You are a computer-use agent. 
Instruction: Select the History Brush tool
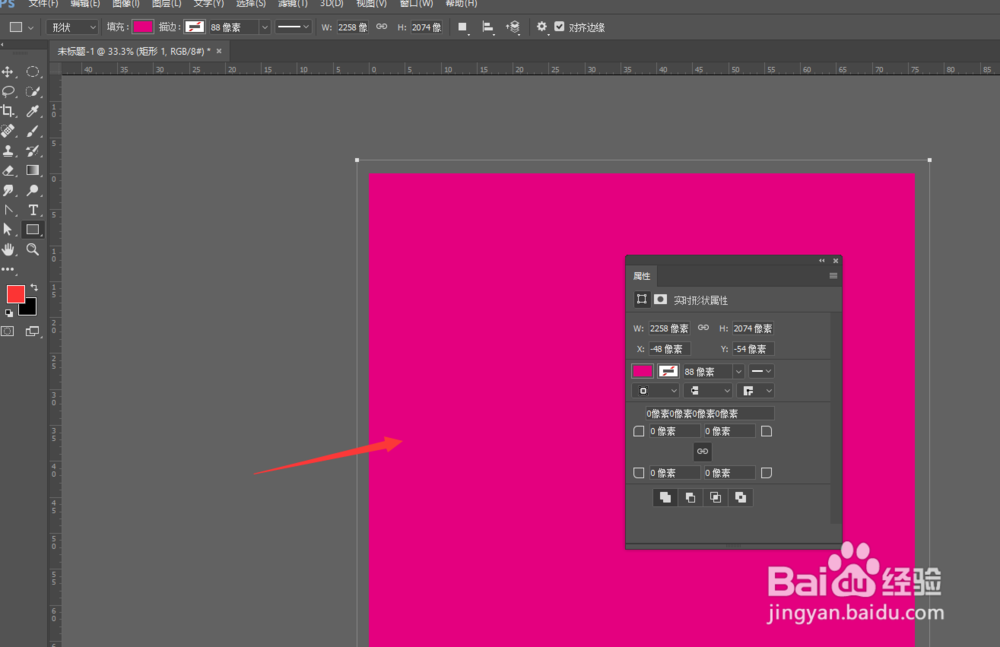[33, 151]
